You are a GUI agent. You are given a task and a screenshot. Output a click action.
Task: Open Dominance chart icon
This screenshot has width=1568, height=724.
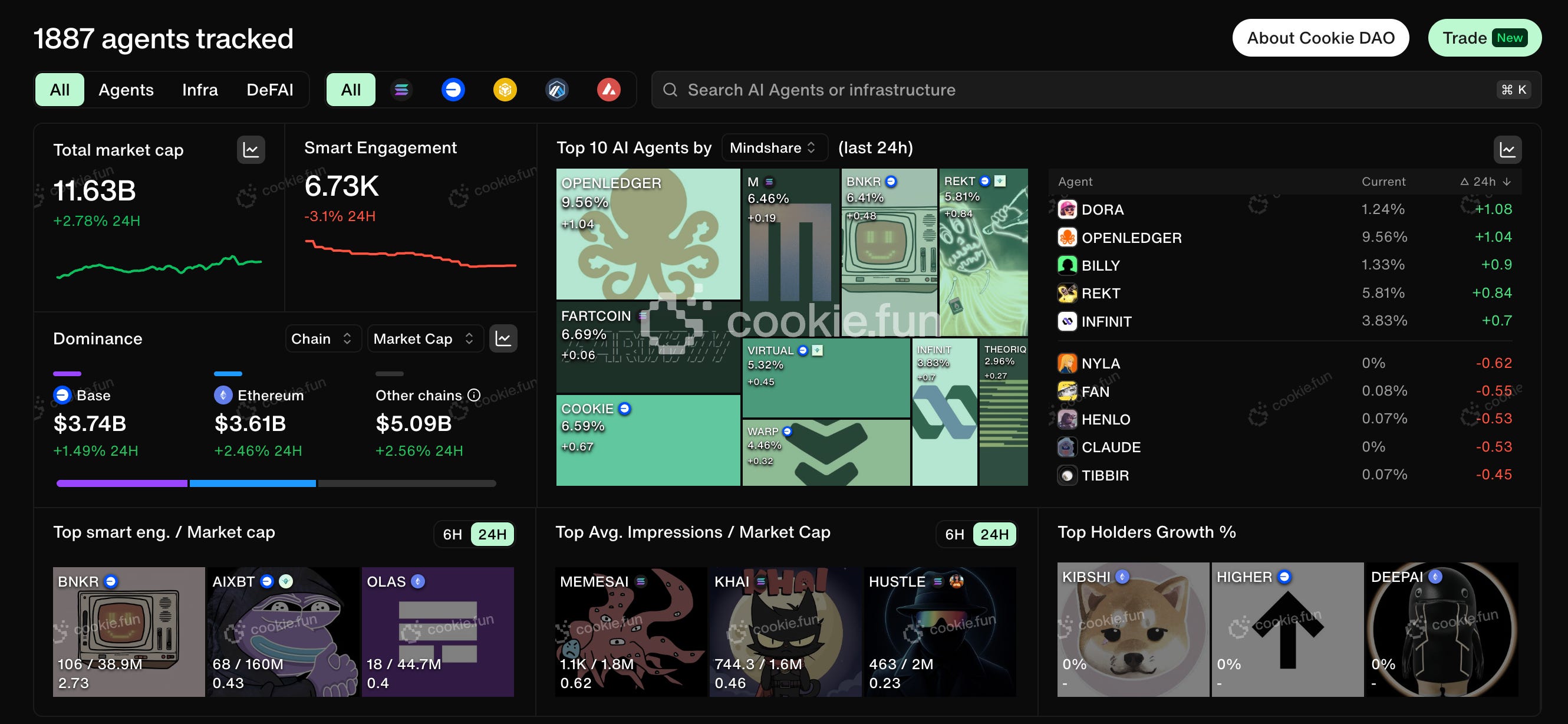click(503, 338)
